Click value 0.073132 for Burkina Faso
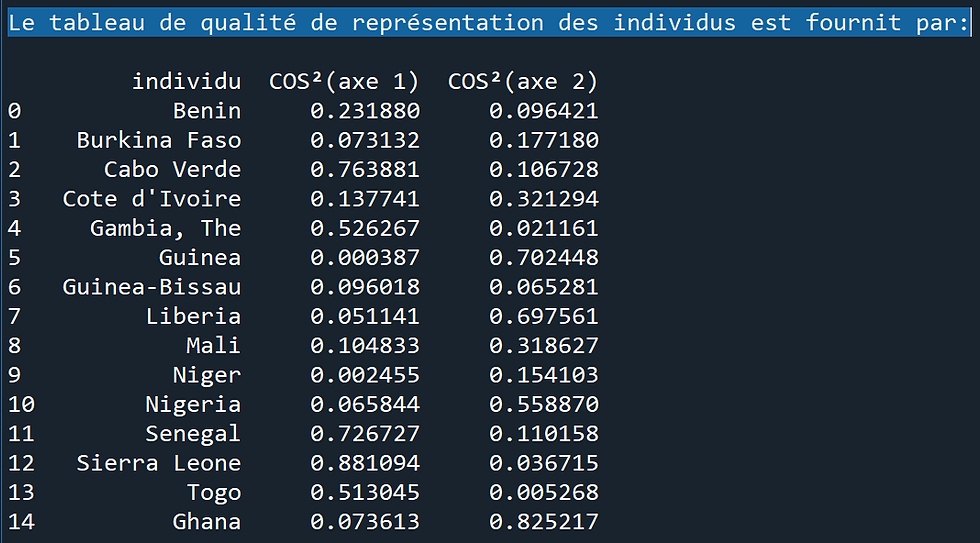 click(365, 140)
